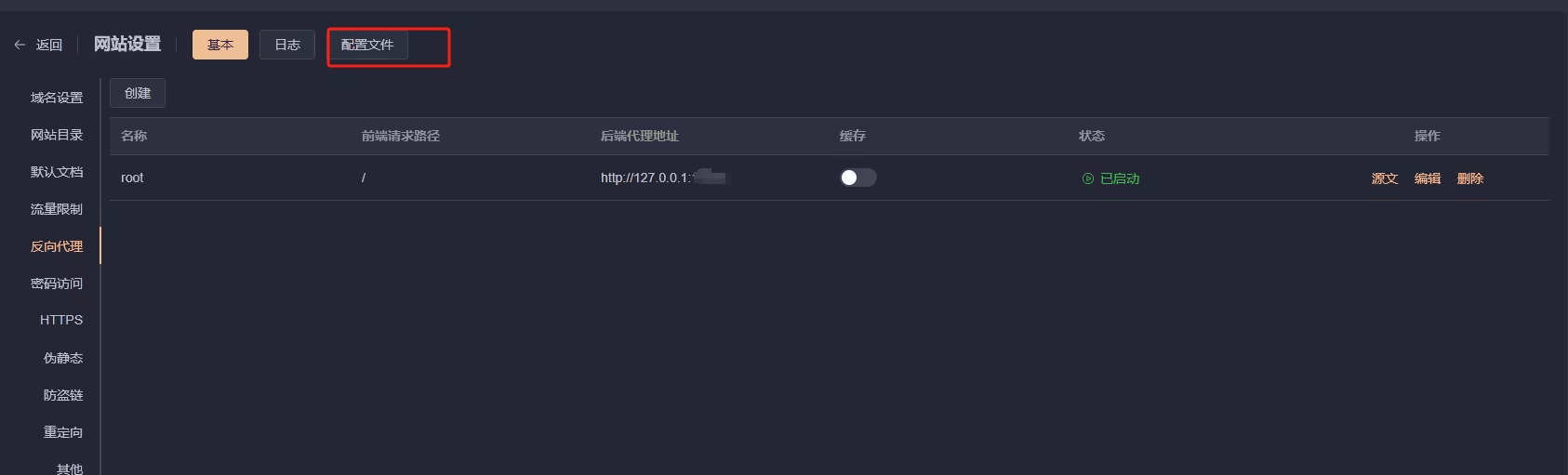Open 防盗链 settings
1568x475 pixels.
tap(63, 395)
